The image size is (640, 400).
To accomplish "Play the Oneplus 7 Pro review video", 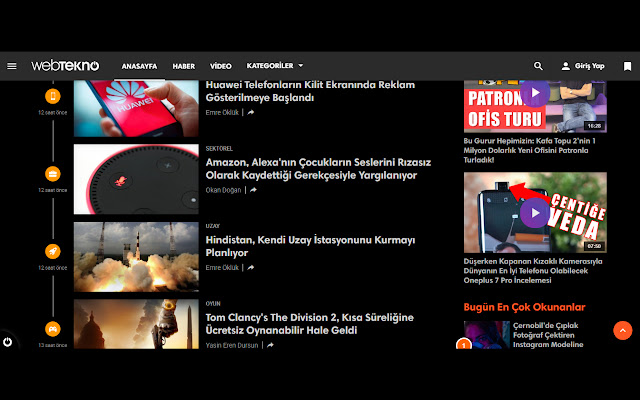I will coord(534,211).
